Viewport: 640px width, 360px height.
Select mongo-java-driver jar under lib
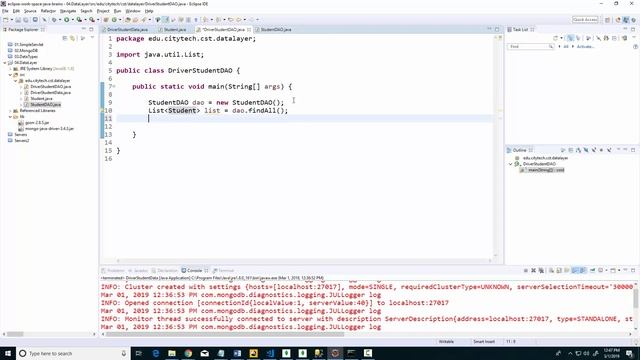click(49, 129)
